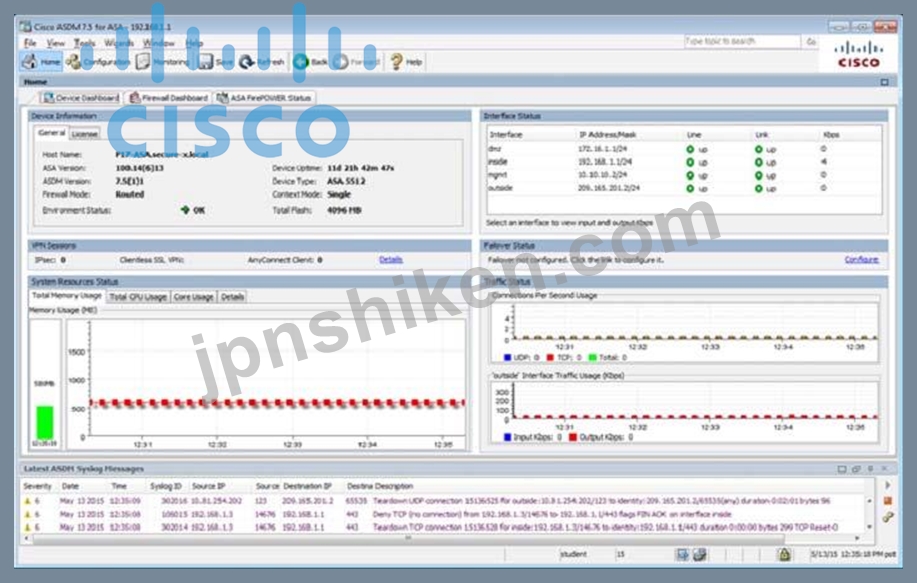Select the inside interface row
Image resolution: width=917 pixels, height=583 pixels.
(683, 162)
